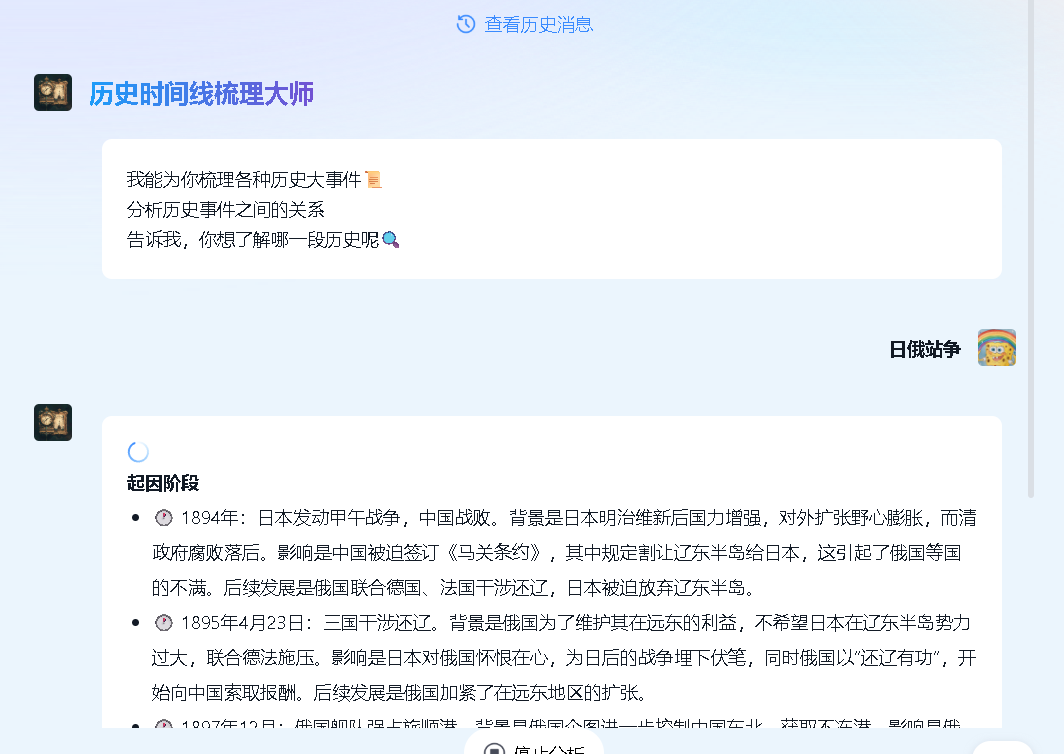Click the stop icon in 停止分析 button
Screen dimensions: 1064x754
(494, 748)
